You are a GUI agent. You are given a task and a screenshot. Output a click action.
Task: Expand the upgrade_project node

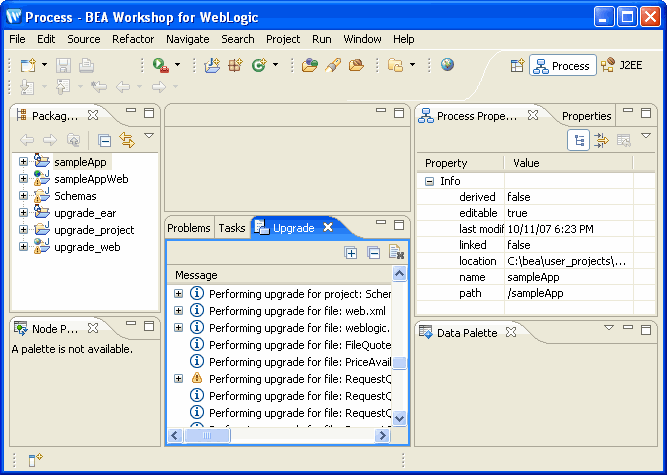coord(23,230)
